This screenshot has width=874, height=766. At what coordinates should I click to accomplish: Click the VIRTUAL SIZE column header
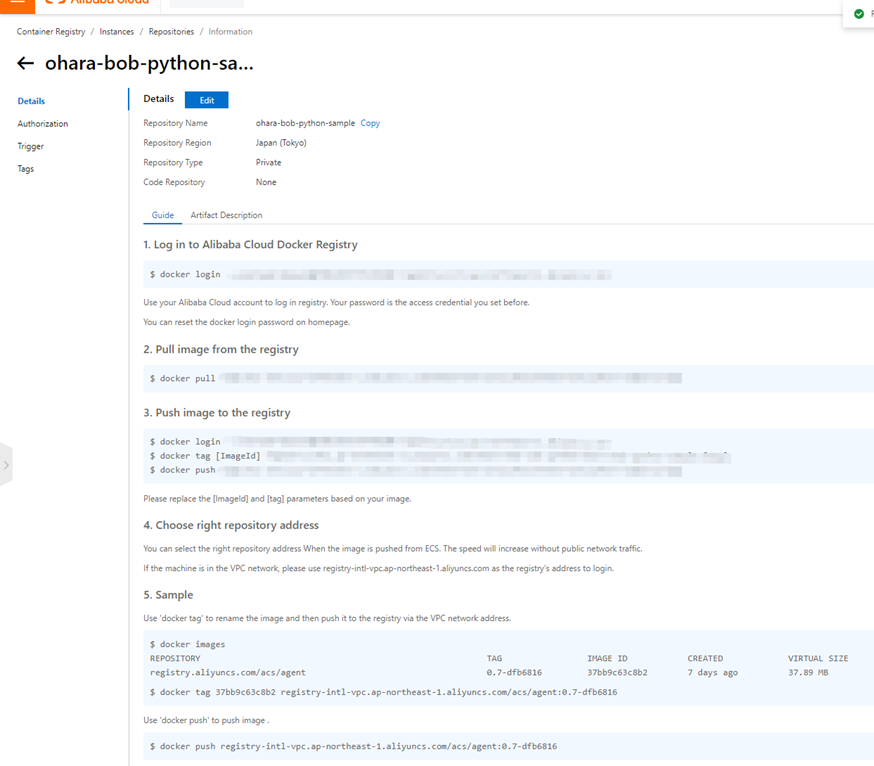point(818,658)
